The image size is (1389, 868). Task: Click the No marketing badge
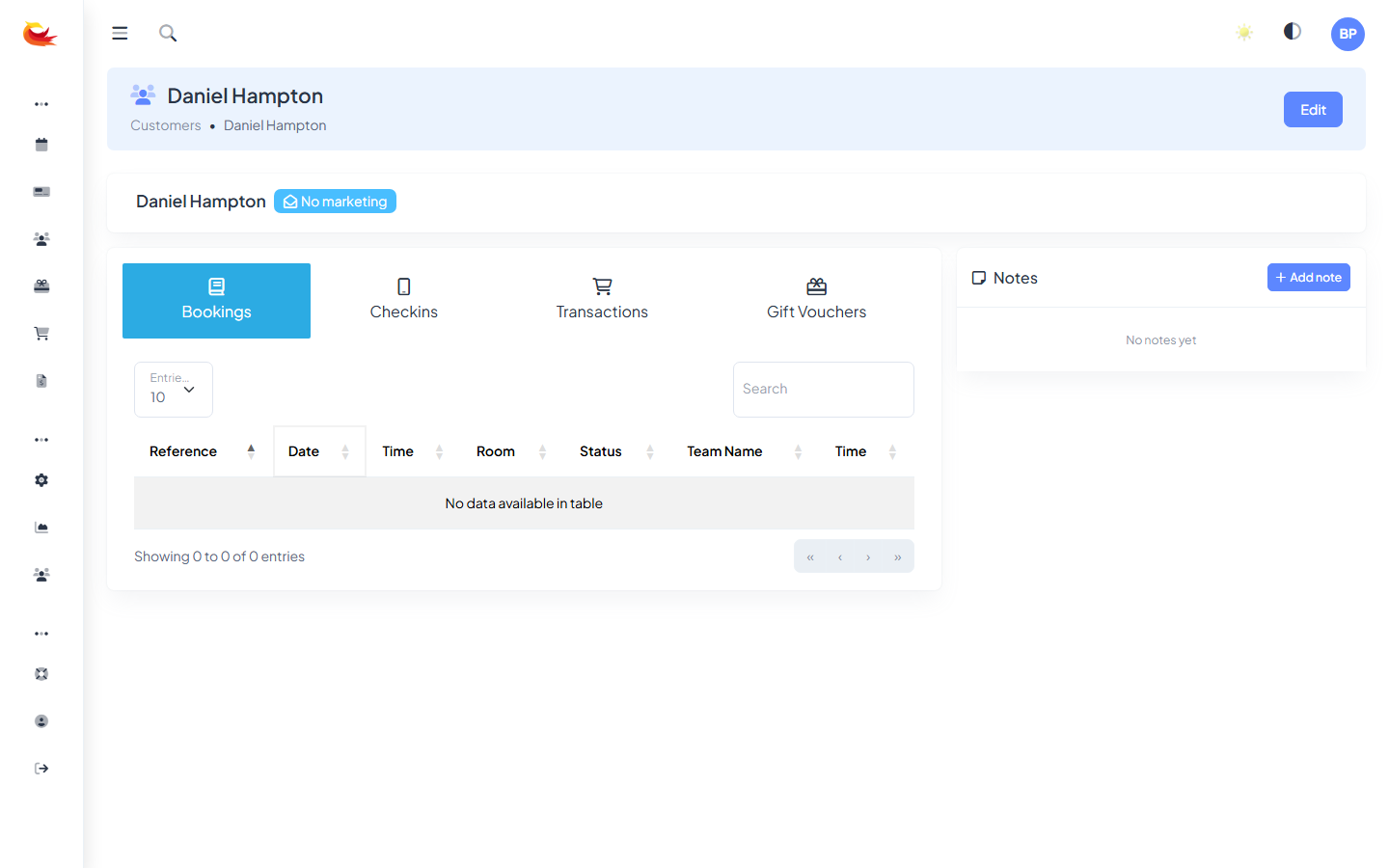coord(335,202)
